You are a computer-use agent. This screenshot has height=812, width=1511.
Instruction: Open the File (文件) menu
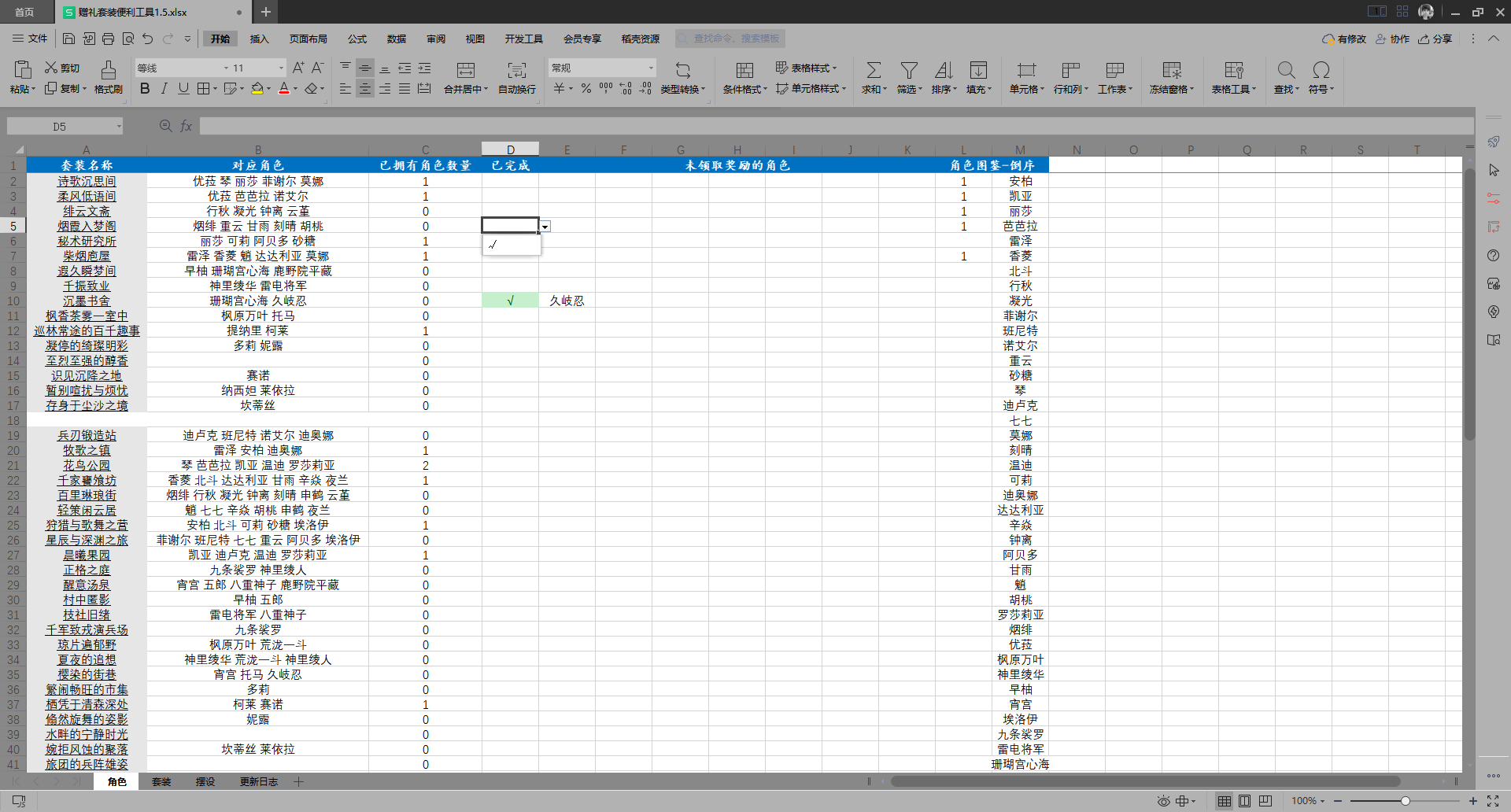[x=30, y=39]
